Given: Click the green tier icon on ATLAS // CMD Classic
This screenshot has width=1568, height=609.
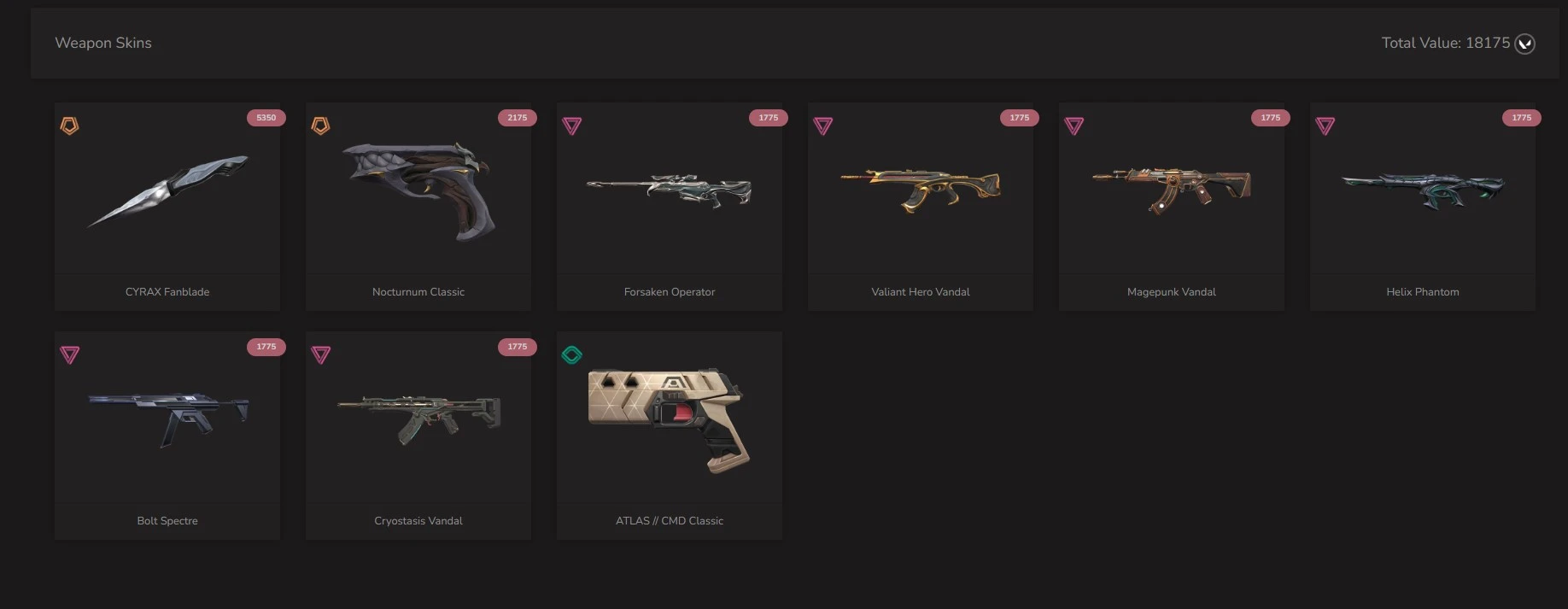Looking at the screenshot, I should 572,354.
